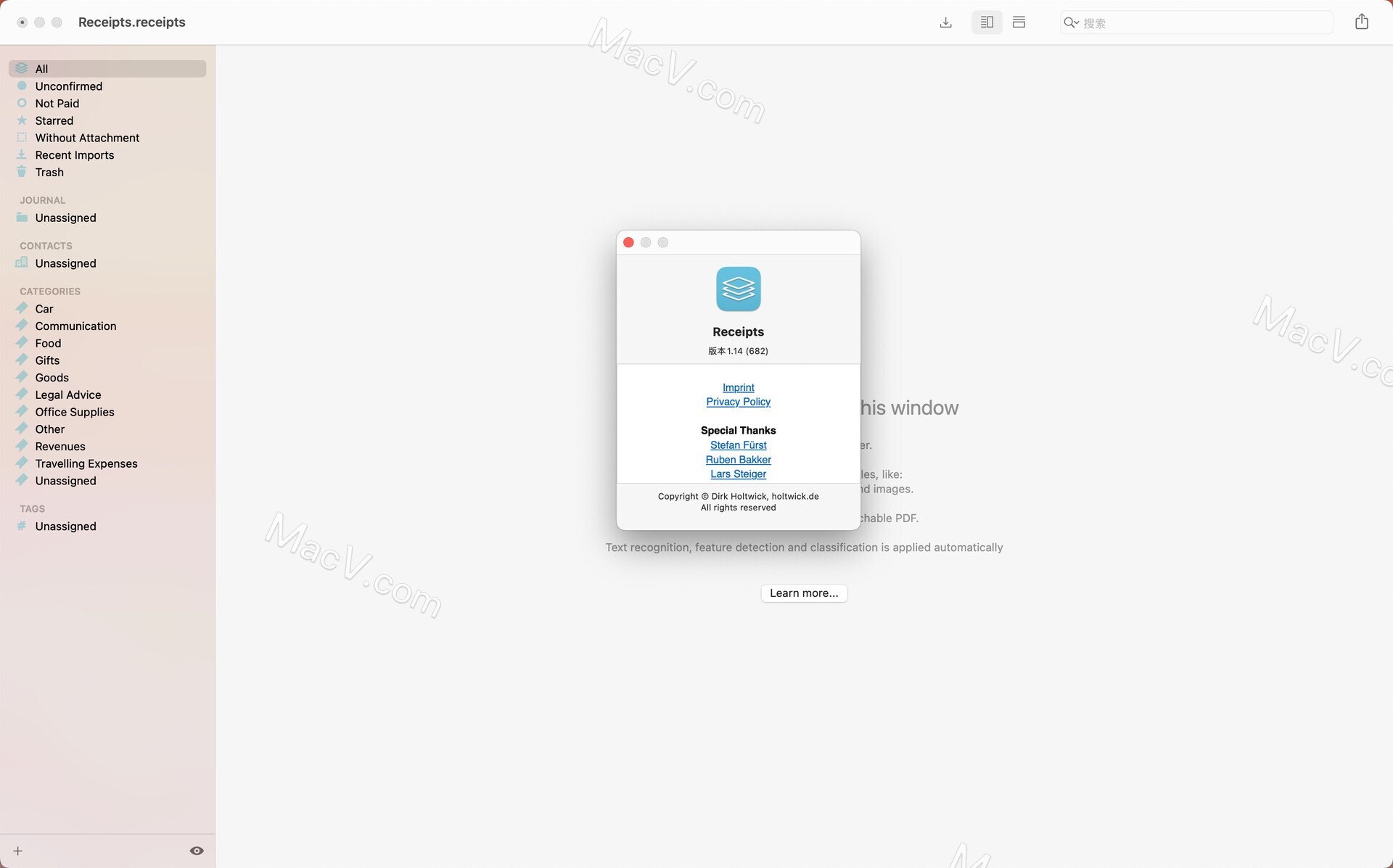Click the Receipts app icon in dialog
1393x868 pixels.
pyautogui.click(x=738, y=289)
